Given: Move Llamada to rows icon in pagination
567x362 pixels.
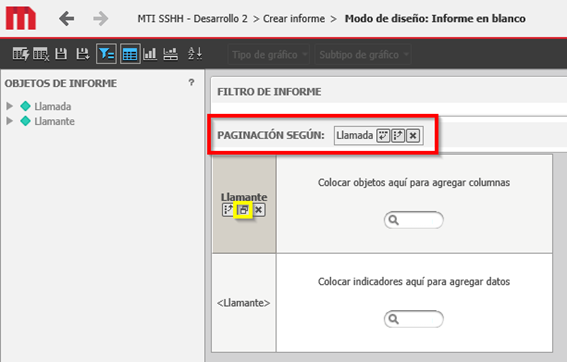Looking at the screenshot, I should pyautogui.click(x=383, y=136).
